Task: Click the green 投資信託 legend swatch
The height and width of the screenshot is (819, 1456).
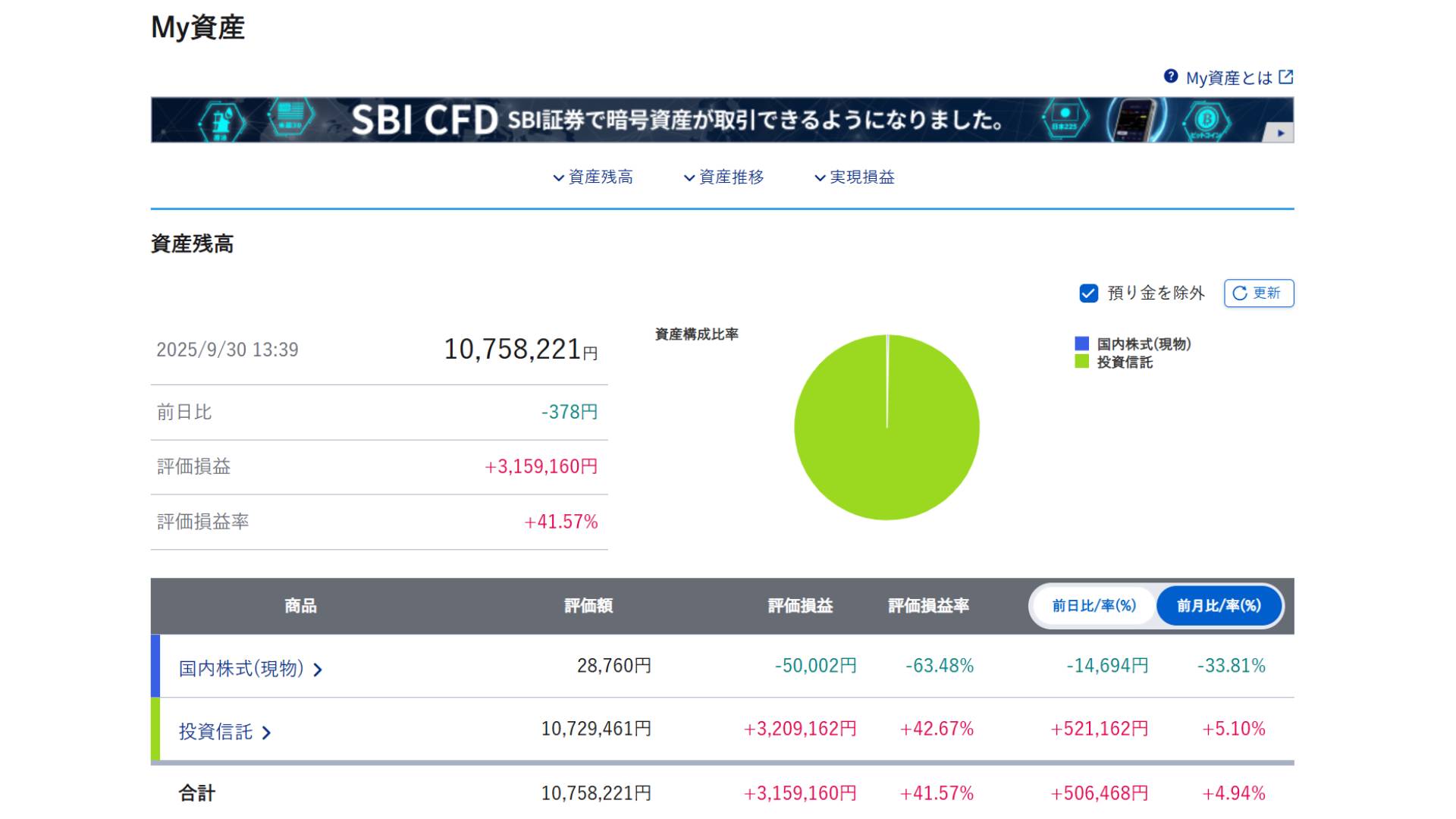Action: [1081, 362]
